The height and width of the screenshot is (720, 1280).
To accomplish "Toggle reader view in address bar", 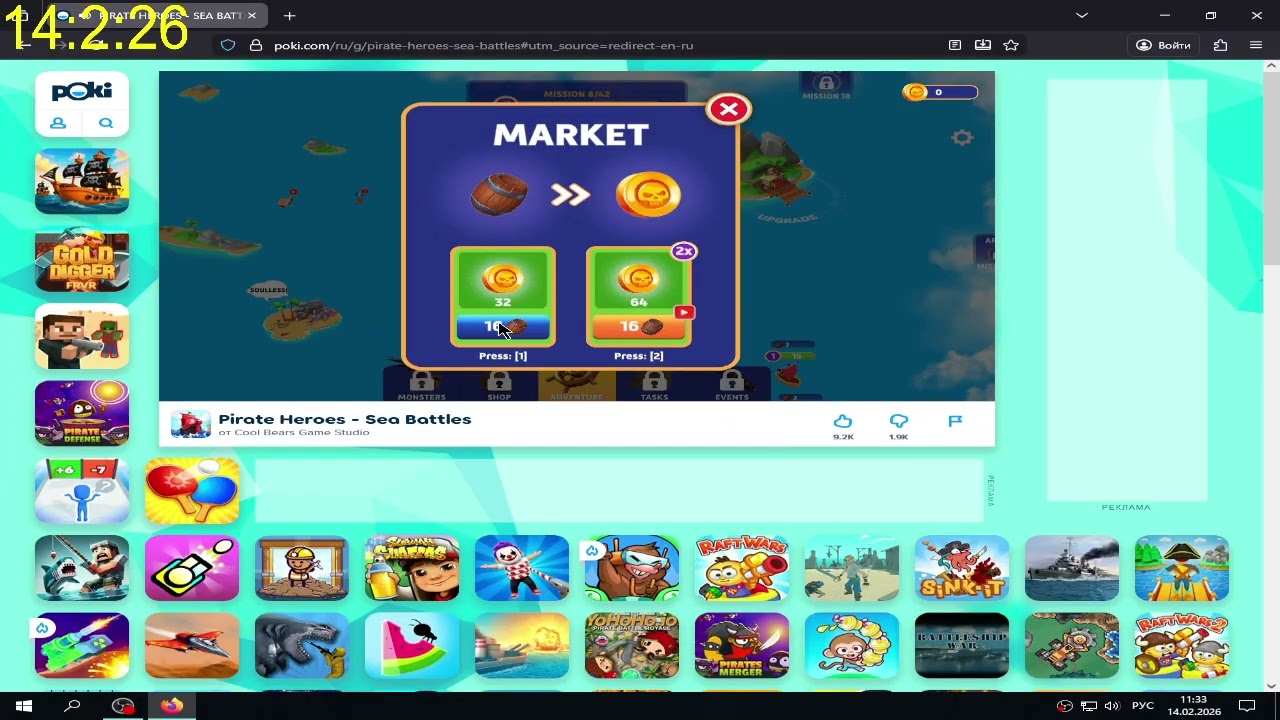I will pos(955,45).
